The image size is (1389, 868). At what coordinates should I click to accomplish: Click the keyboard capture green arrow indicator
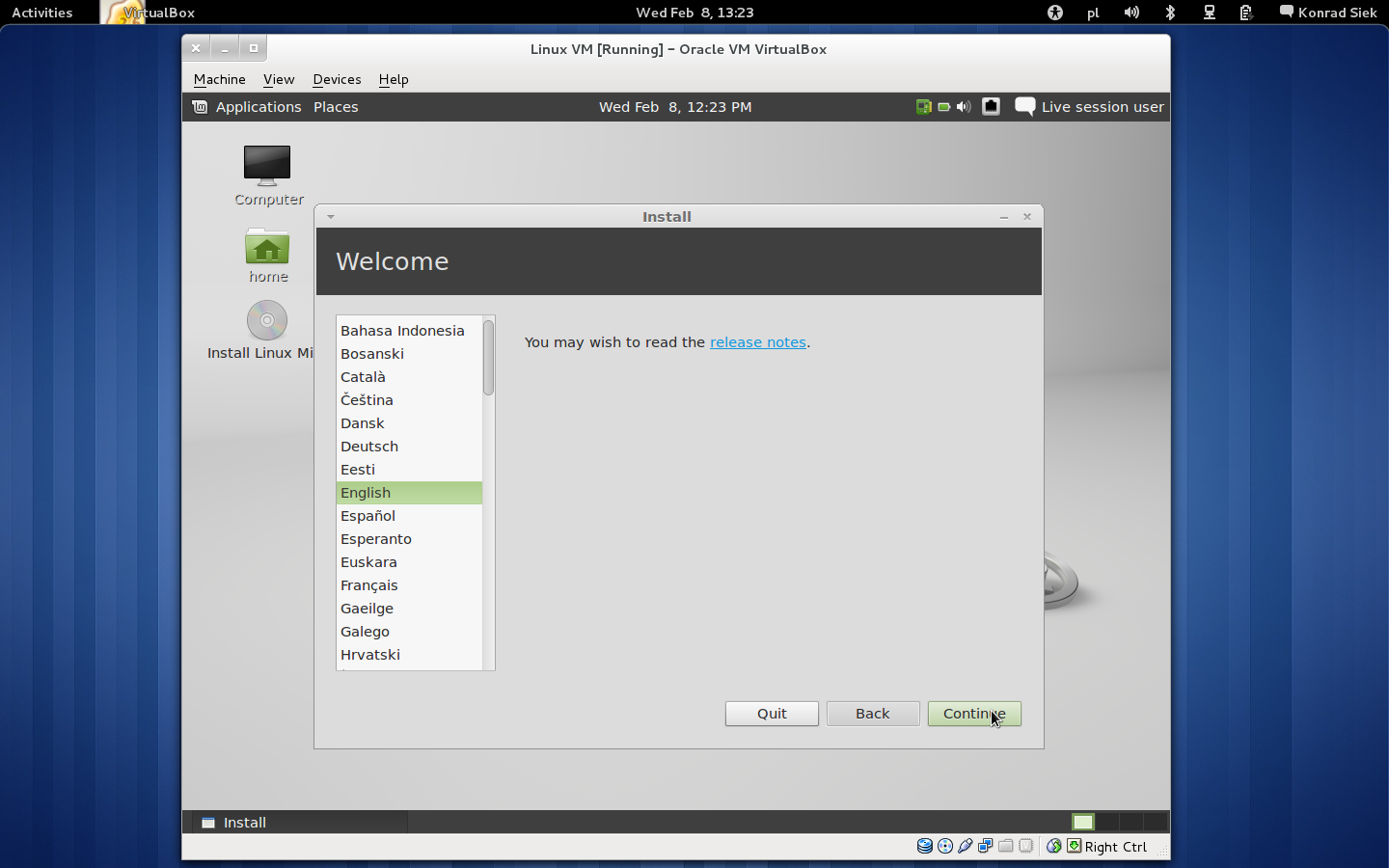pyautogui.click(x=1074, y=846)
